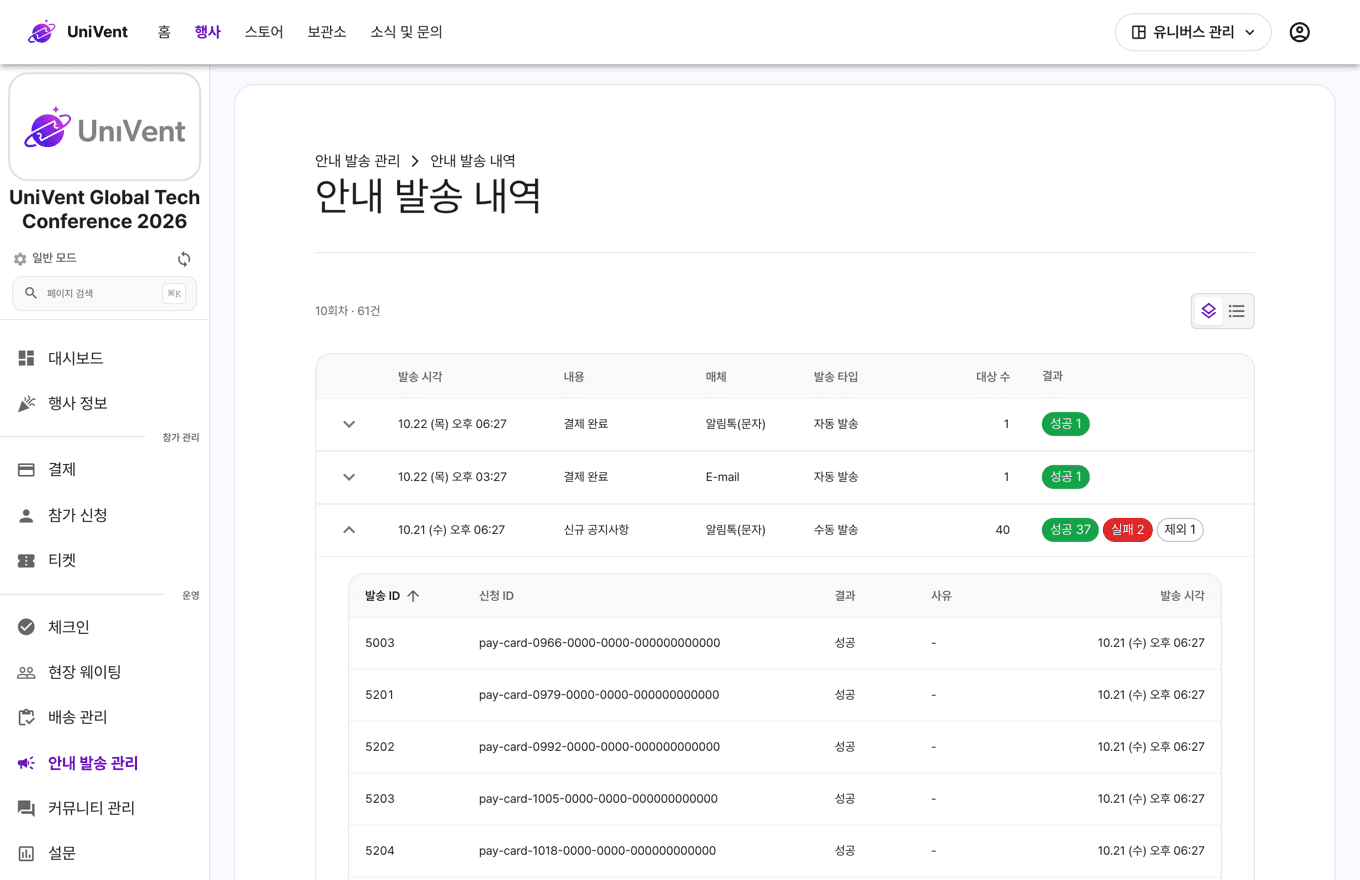Click the gear icon next to 일반 모드
This screenshot has width=1360, height=880.
tap(20, 259)
